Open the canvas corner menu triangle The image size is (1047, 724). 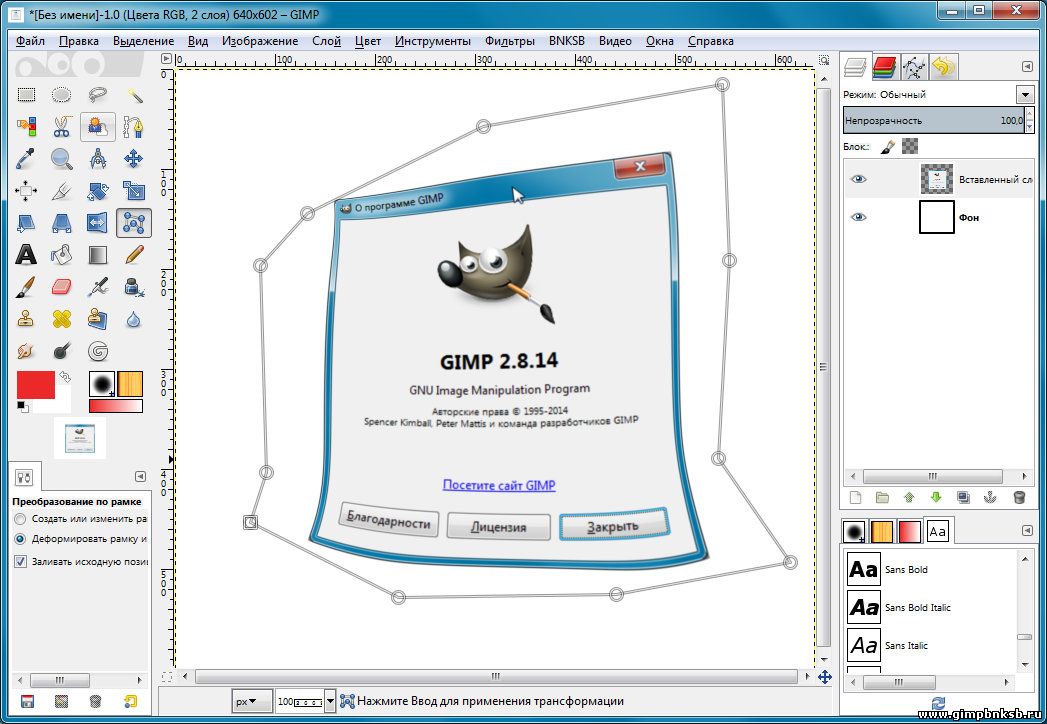[x=166, y=59]
